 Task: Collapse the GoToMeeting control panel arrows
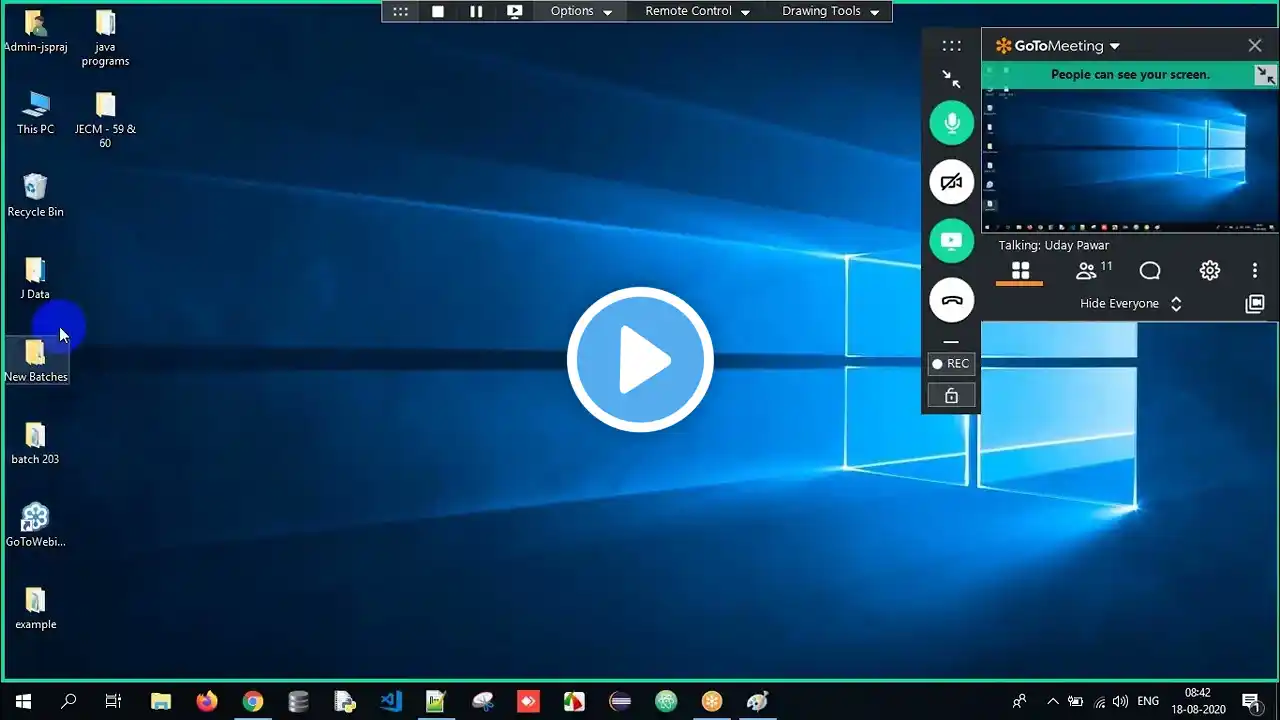click(x=951, y=78)
